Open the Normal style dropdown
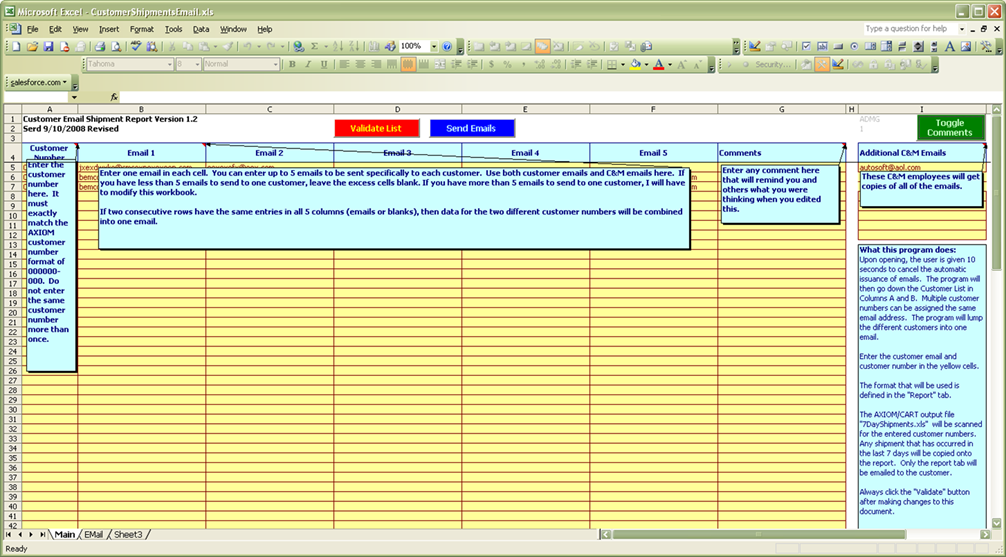 276,64
